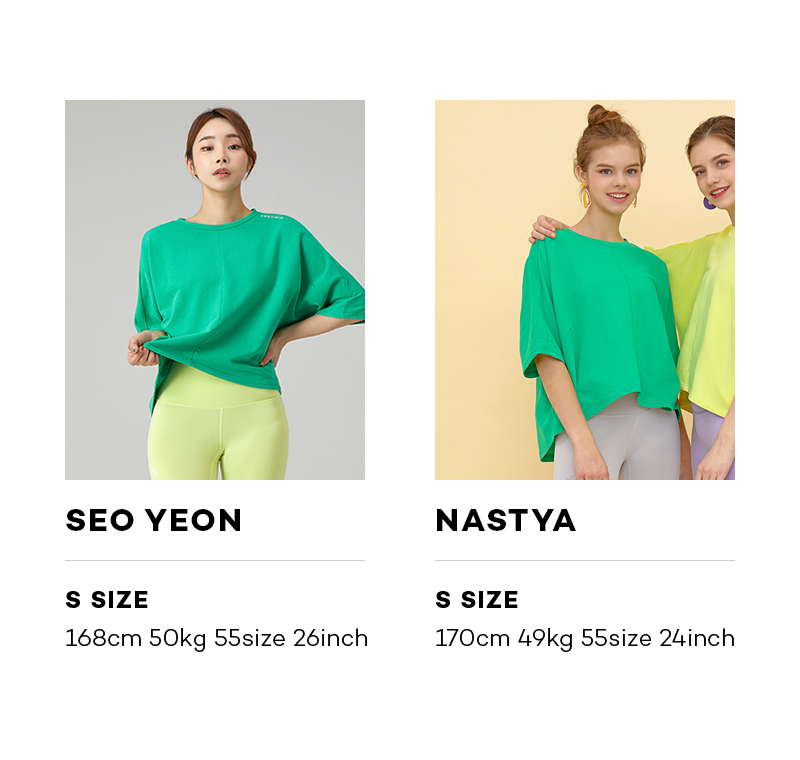Click the small logo on the lime leggings
This screenshot has width=800, height=760.
[x=154, y=472]
